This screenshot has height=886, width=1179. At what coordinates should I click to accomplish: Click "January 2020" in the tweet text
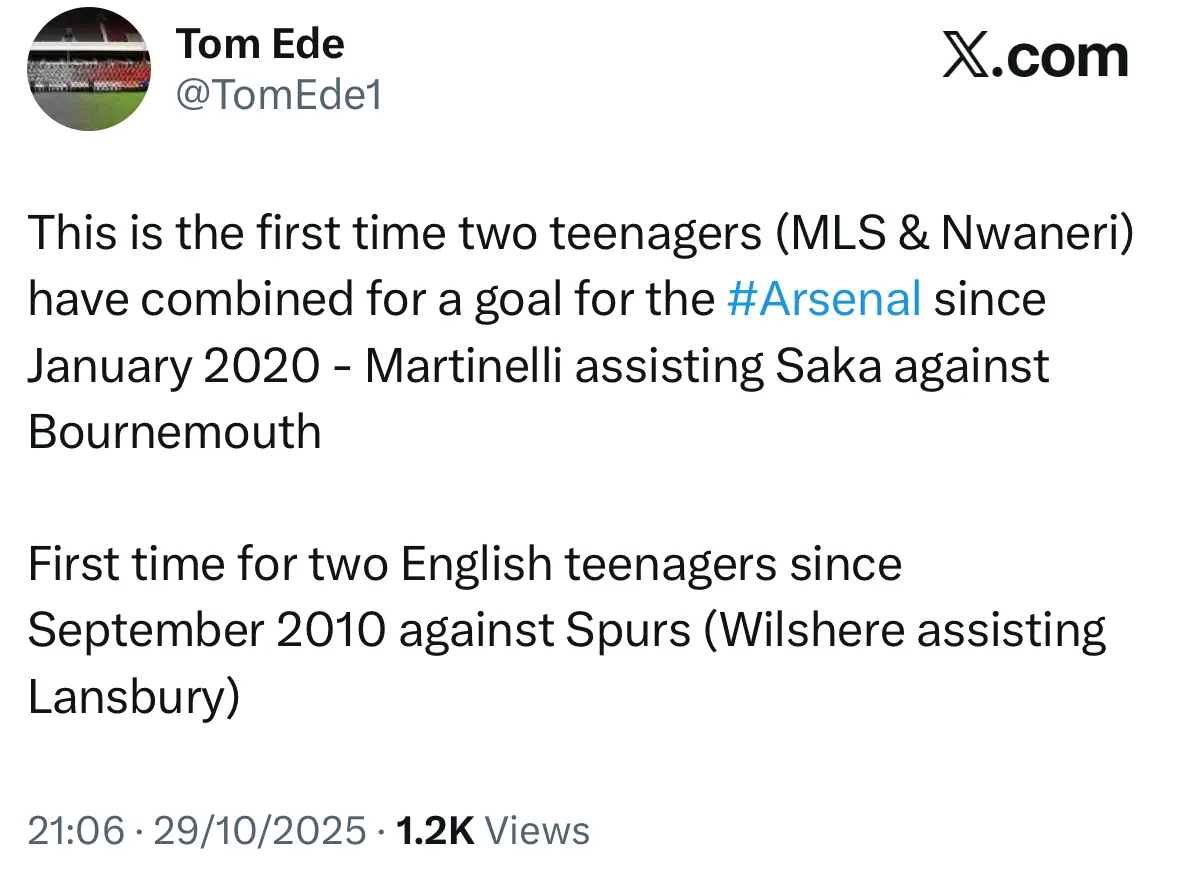(174, 366)
